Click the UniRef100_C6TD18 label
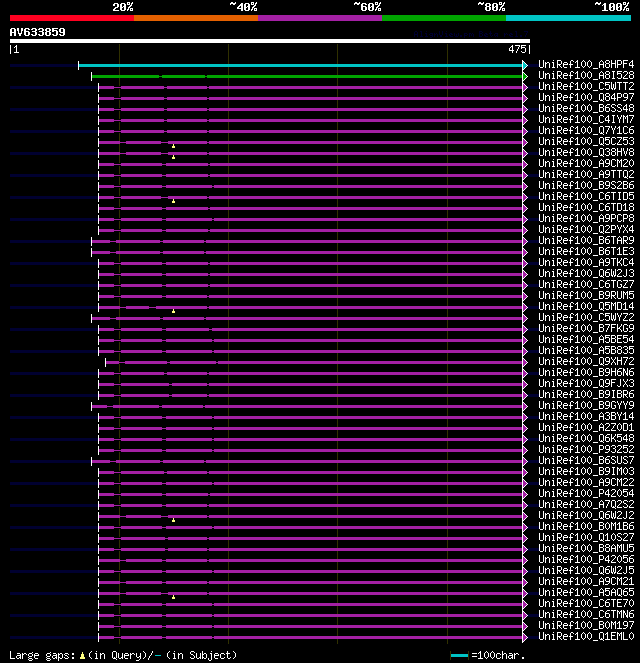The width and height of the screenshot is (640, 663). tap(586, 207)
